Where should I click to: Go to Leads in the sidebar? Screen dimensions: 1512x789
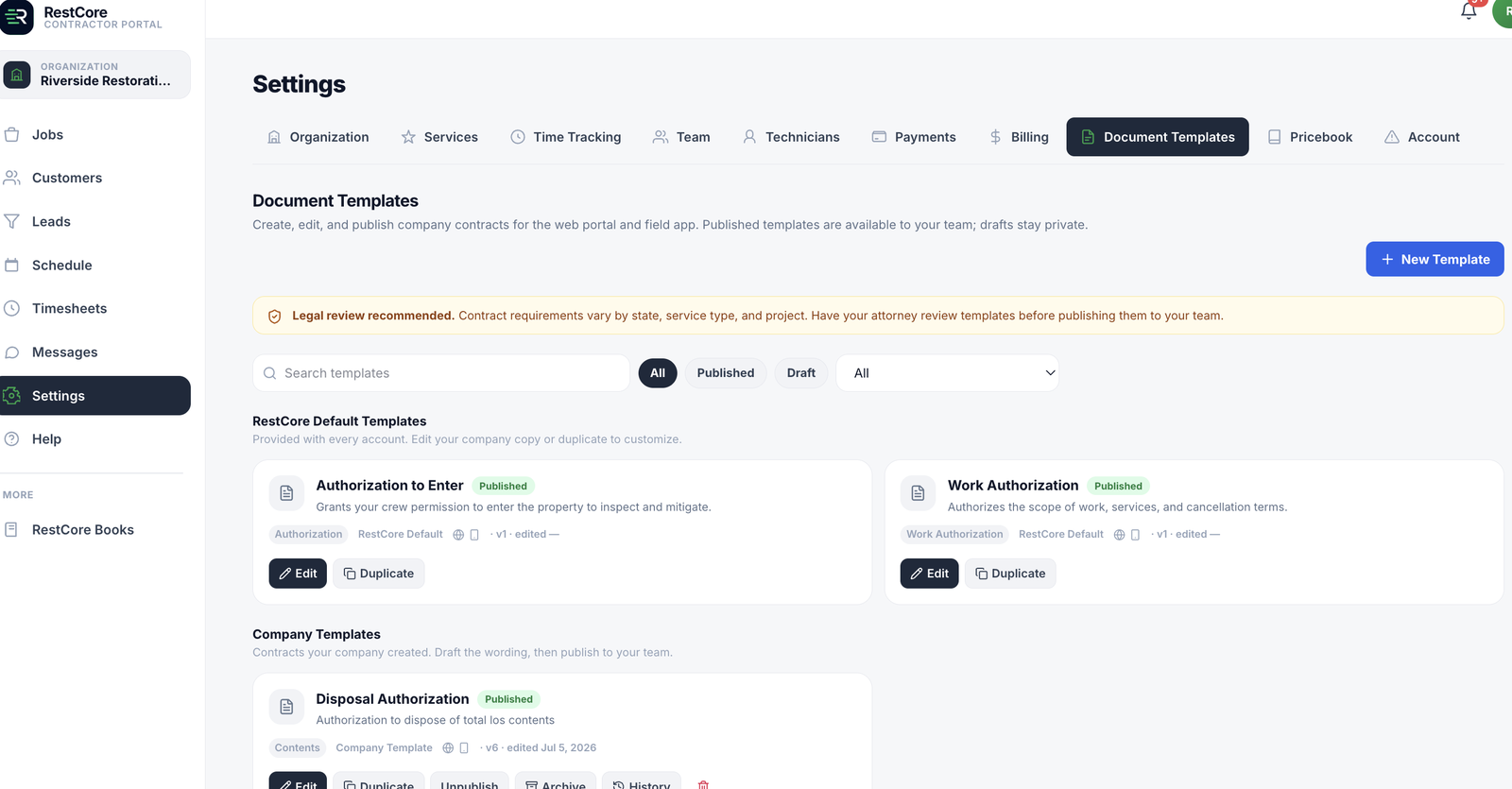95,221
